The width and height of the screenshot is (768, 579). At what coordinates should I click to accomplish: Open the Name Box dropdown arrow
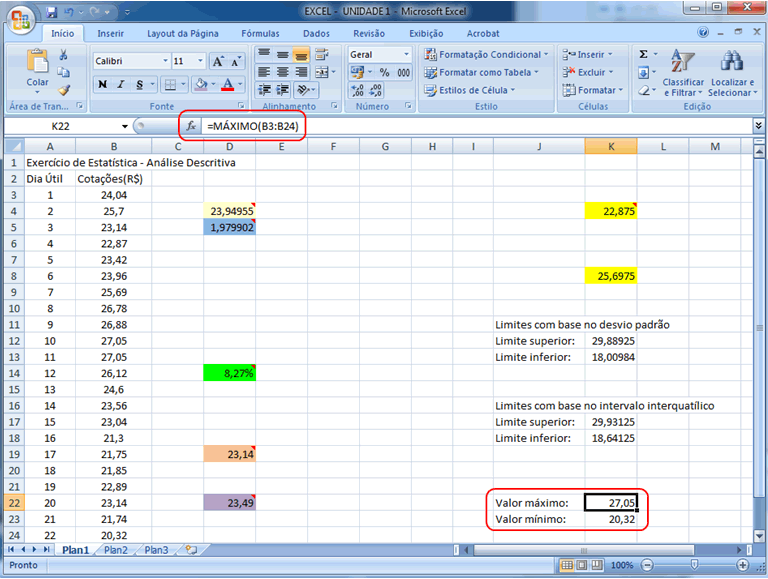[x=125, y=127]
